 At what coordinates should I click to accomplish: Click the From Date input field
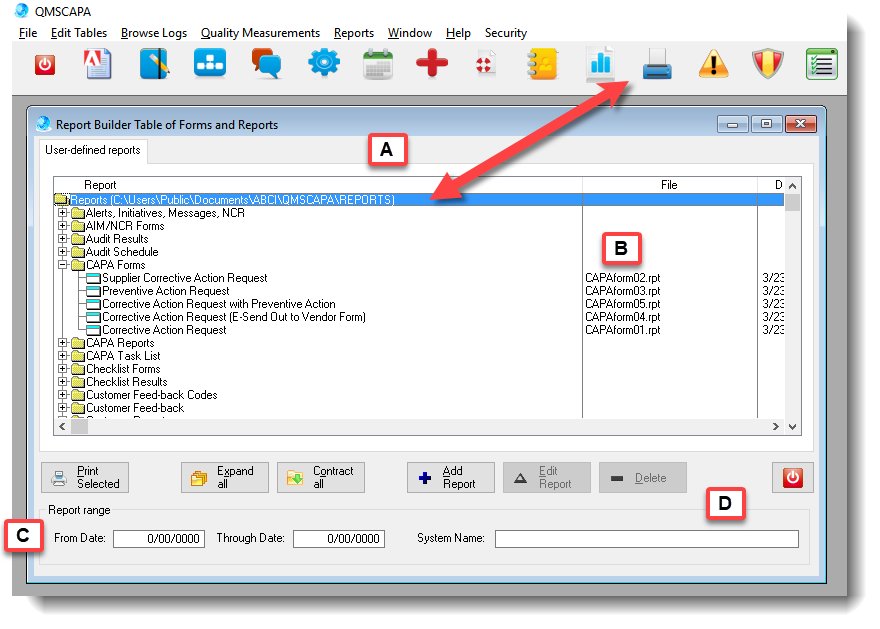[157, 539]
